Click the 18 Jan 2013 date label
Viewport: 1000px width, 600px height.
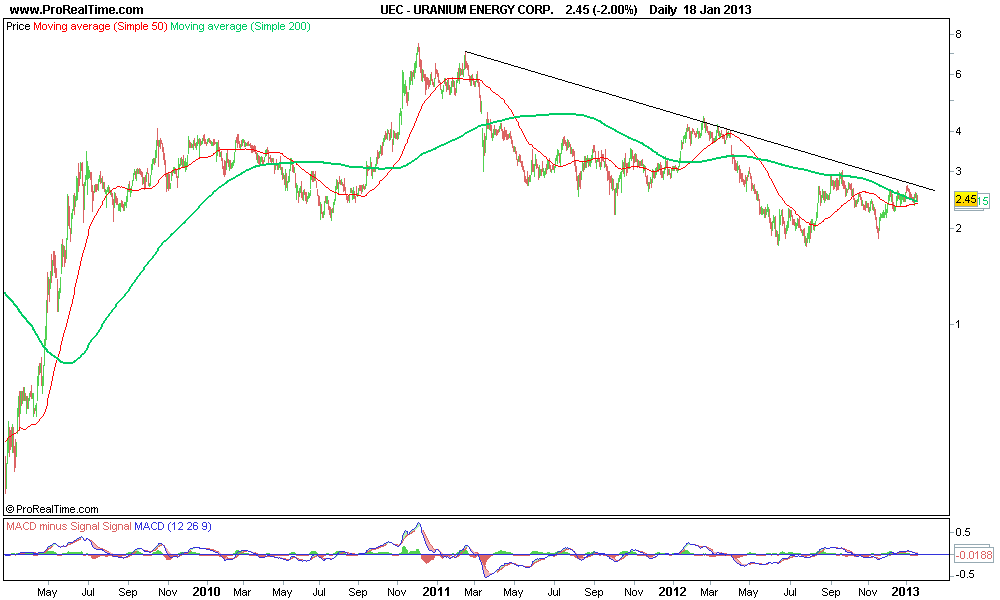click(718, 10)
